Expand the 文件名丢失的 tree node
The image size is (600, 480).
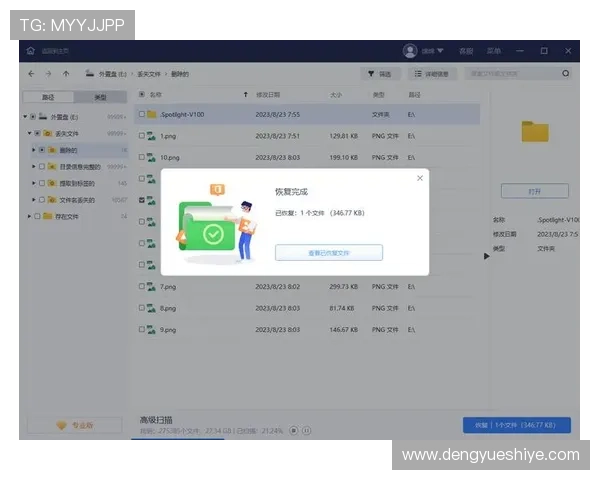point(34,200)
